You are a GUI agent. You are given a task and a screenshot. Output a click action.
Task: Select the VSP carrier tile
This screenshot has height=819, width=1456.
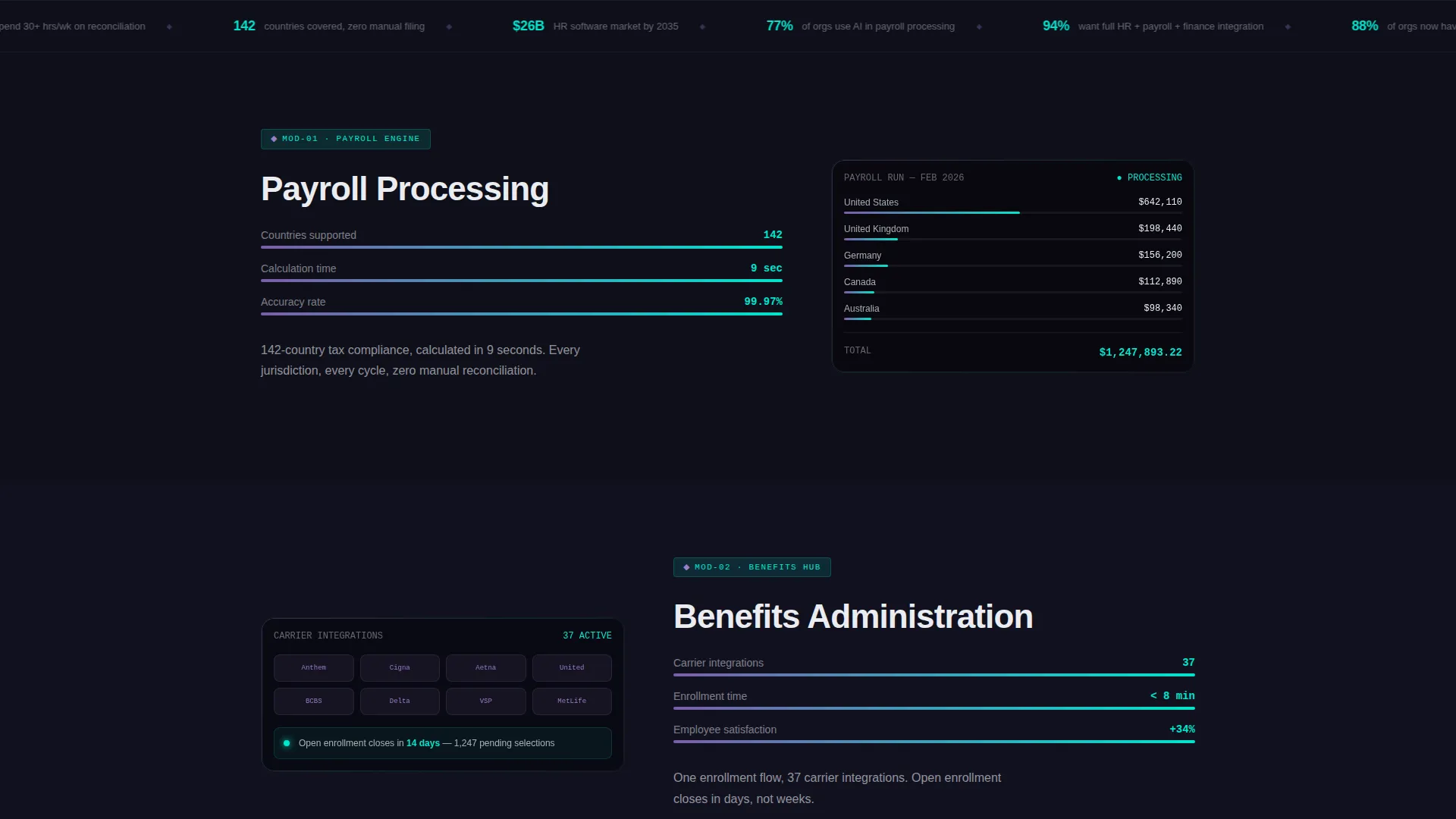click(486, 701)
